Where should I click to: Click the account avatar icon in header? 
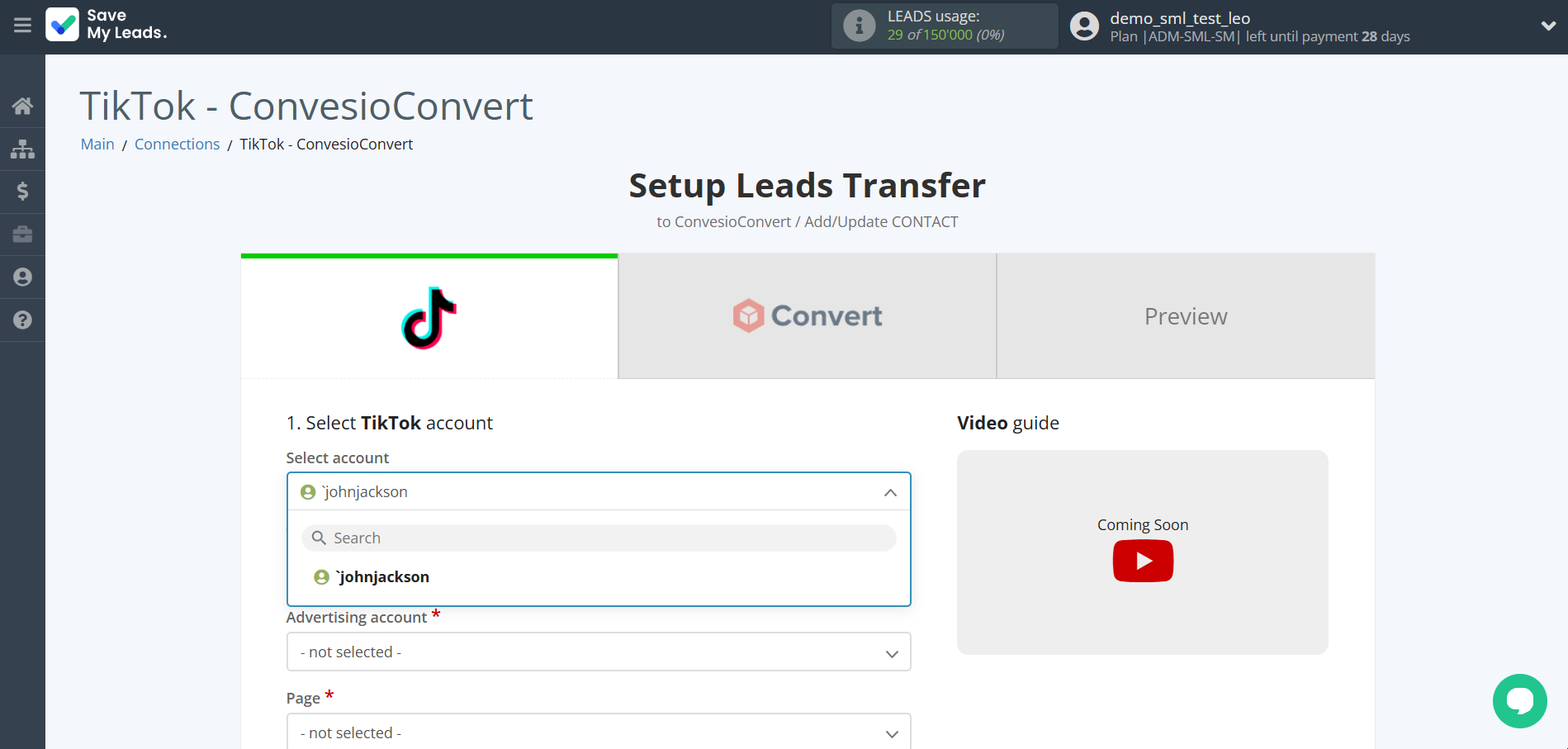pos(1084,26)
